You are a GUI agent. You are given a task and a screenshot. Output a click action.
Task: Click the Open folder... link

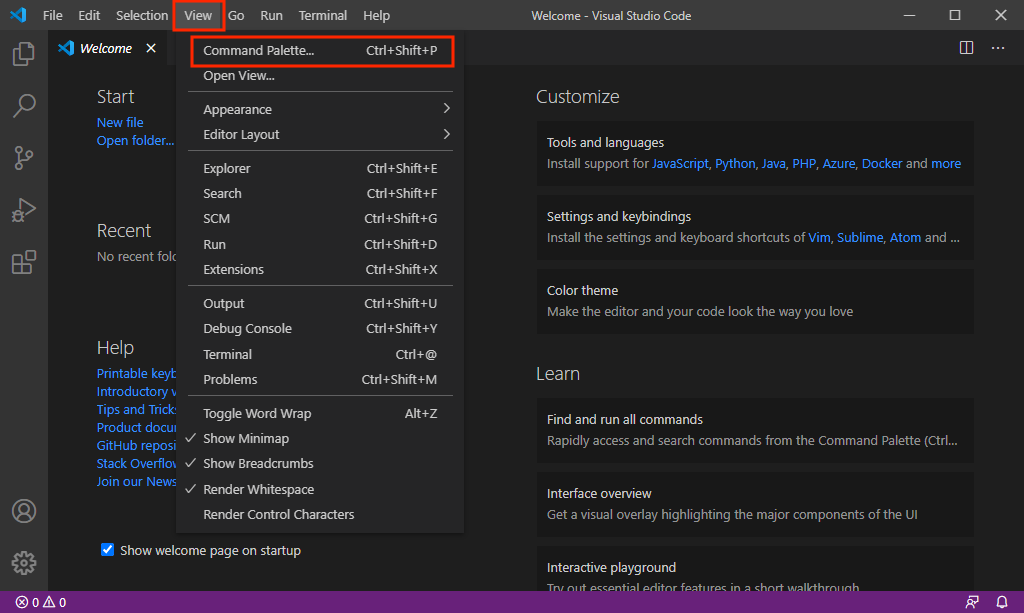(x=135, y=140)
